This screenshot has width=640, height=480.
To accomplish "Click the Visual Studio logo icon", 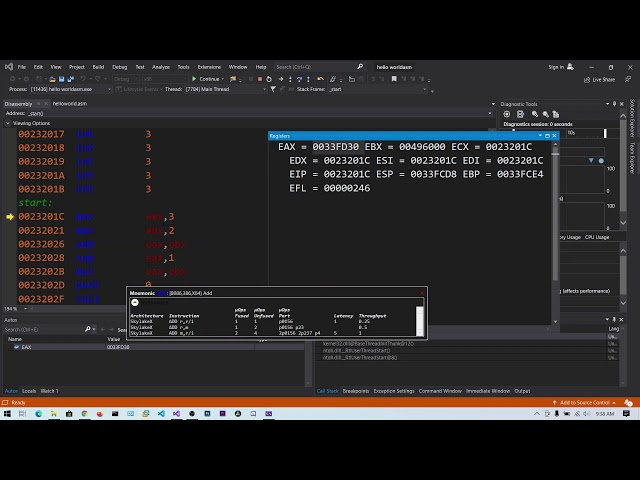I will (9, 67).
